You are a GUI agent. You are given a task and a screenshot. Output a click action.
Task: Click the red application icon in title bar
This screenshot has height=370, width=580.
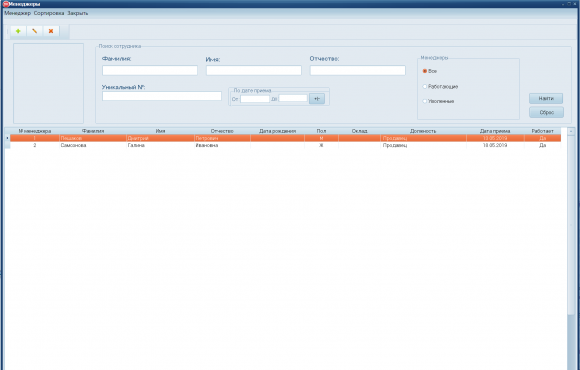pos(6,4)
